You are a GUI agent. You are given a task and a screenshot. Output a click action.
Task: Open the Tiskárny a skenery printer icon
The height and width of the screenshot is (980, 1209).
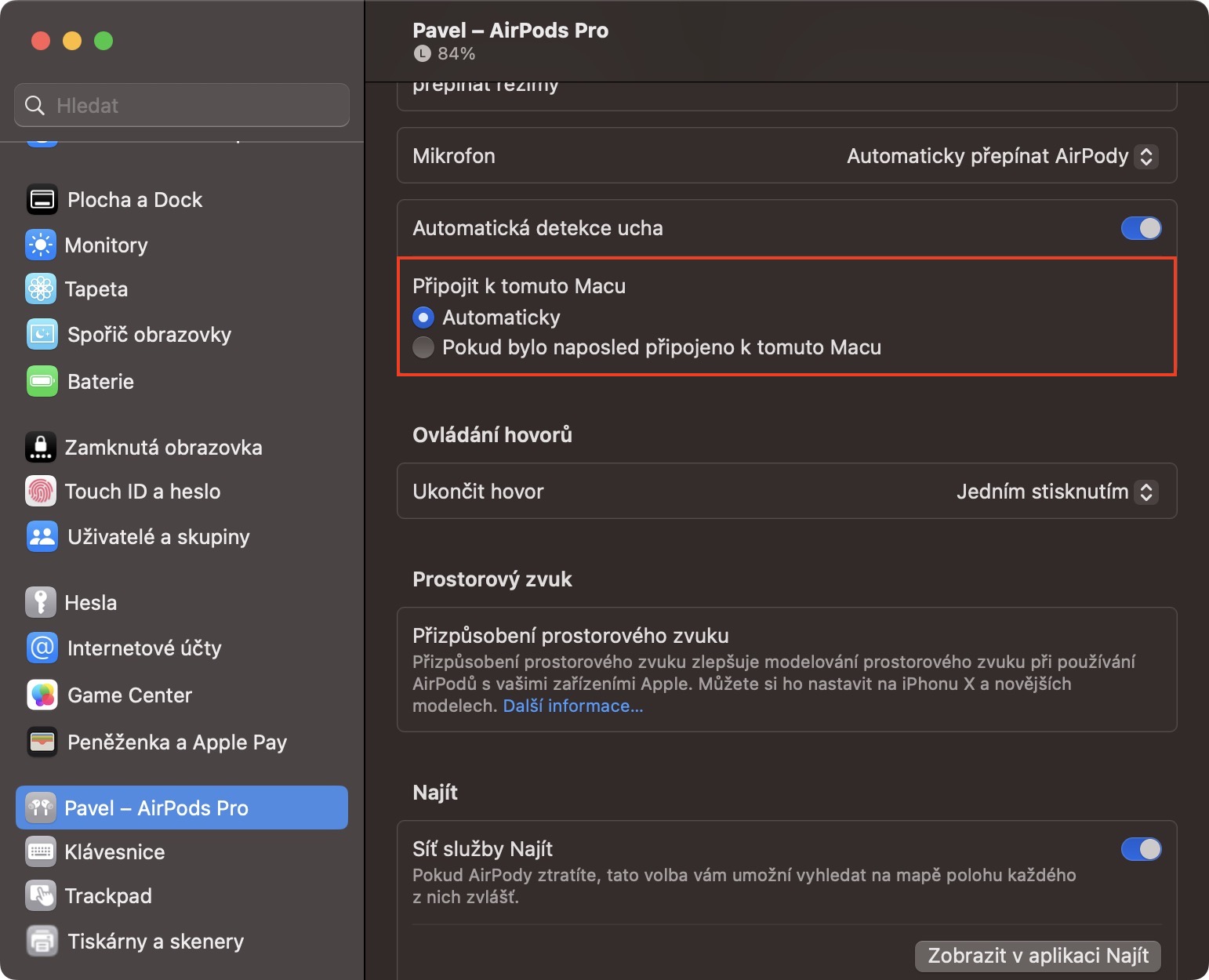(42, 942)
